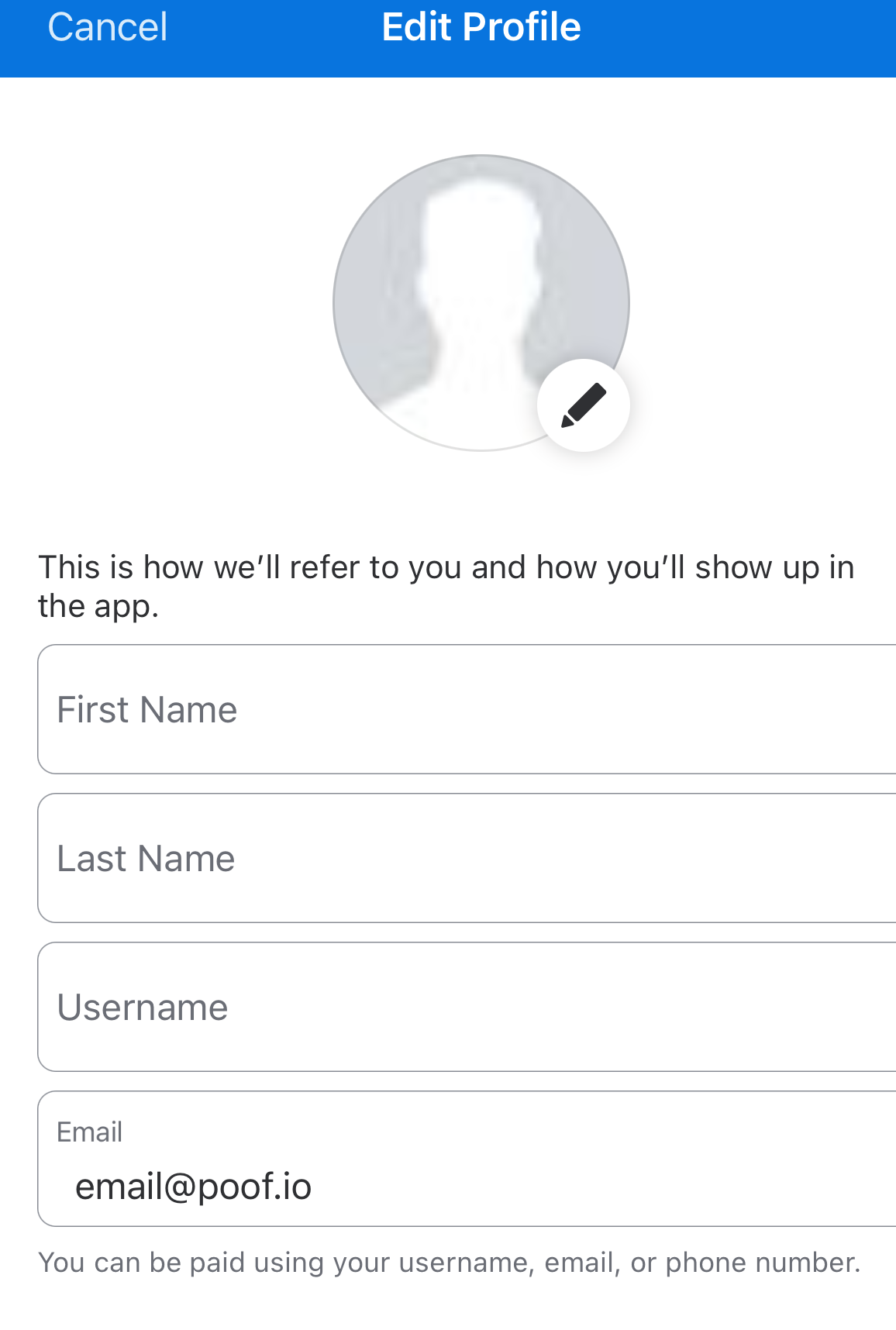The width and height of the screenshot is (896, 1330).
Task: Click the email@poof.io address text
Action: [193, 1187]
